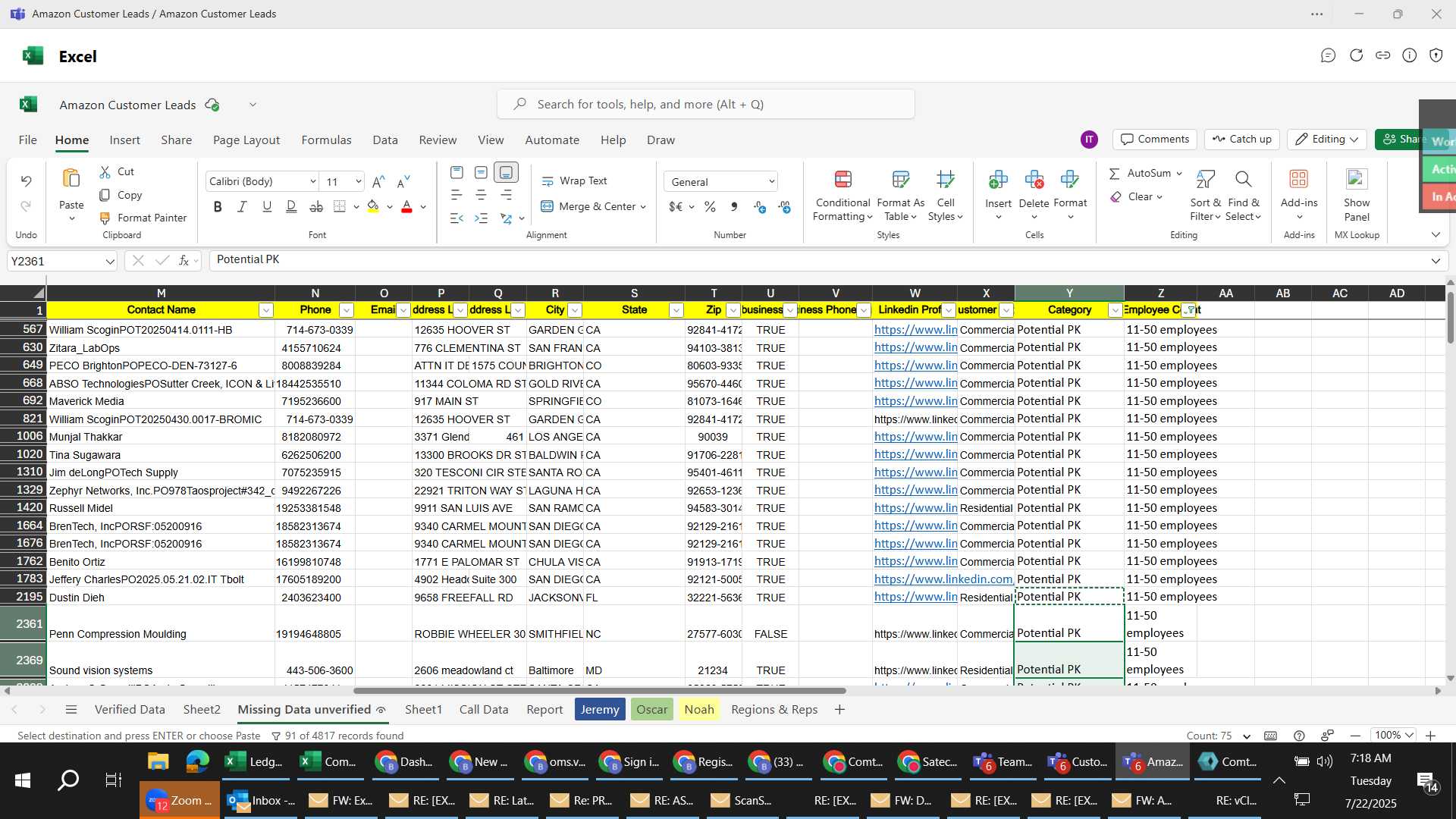Image resolution: width=1456 pixels, height=819 pixels.
Task: Add new sheet plus button
Action: click(x=839, y=709)
